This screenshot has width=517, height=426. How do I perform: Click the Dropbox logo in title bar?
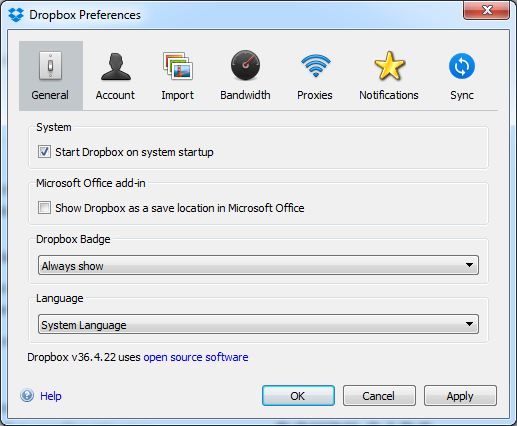[x=16, y=15]
